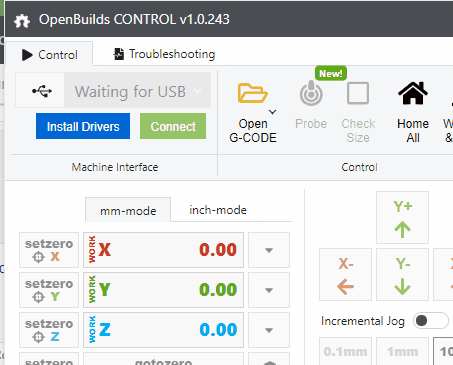Open the Y axis options dropdown
Viewport: 453px width, 365px height.
tap(269, 290)
